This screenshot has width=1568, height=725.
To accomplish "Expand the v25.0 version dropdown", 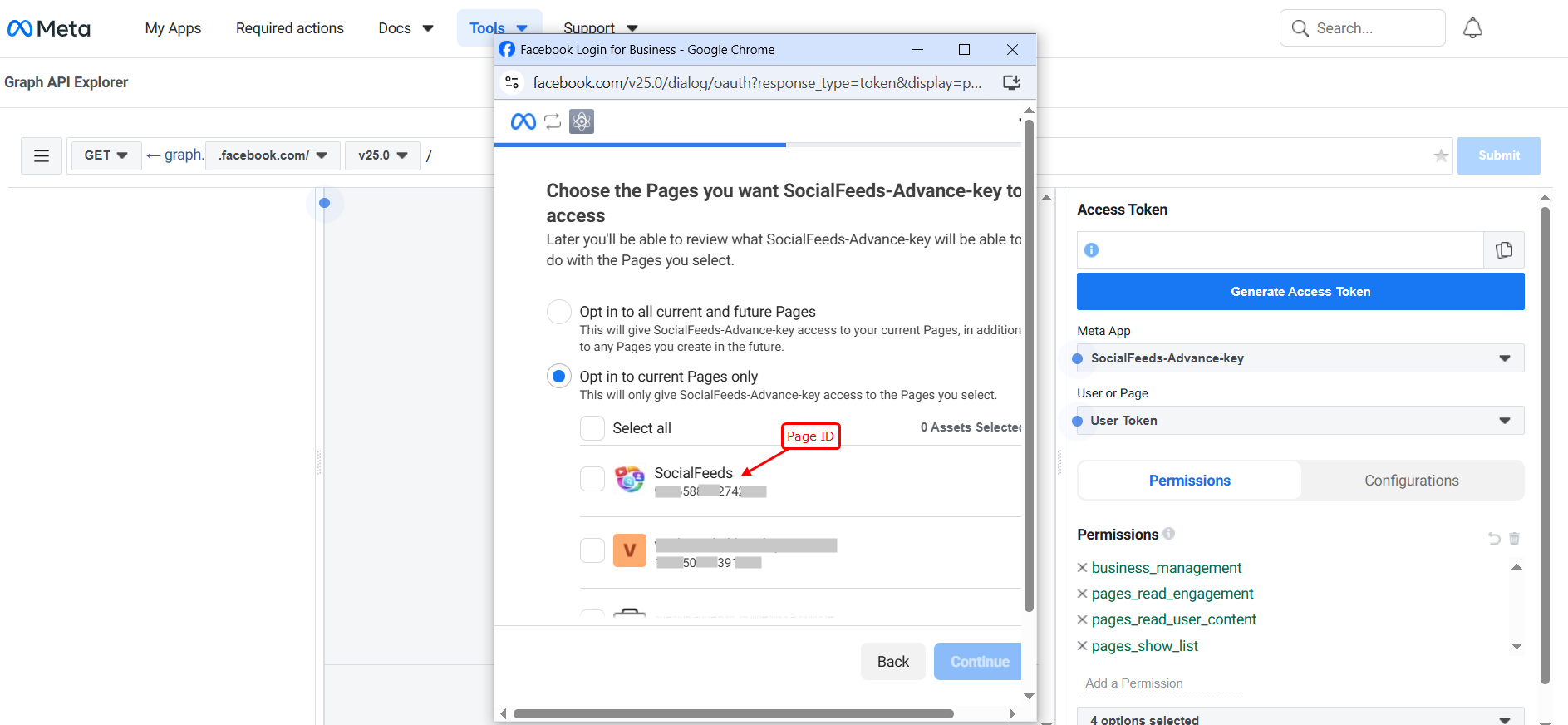I will click(x=382, y=155).
